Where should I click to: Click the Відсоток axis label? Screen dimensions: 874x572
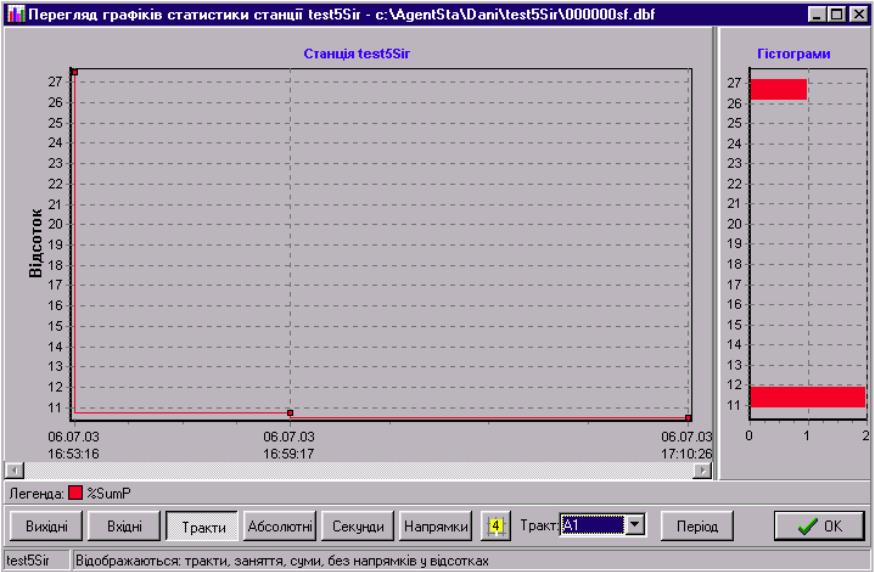[36, 243]
